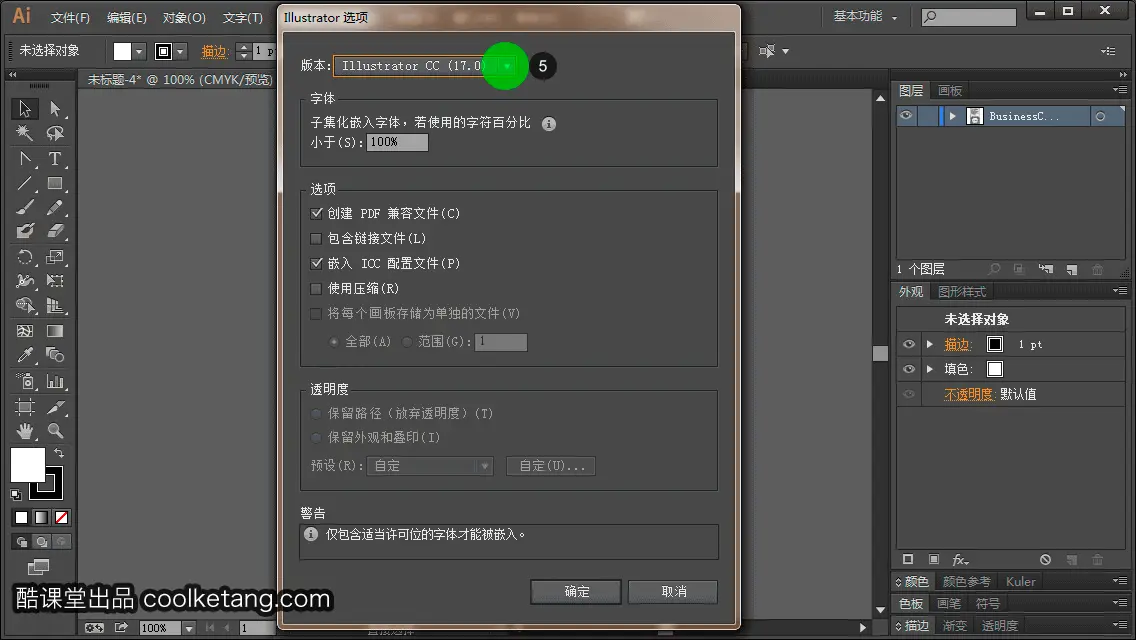Confirm the Illustrator Options dialog with OK
Viewport: 1136px width, 640px height.
point(576,591)
